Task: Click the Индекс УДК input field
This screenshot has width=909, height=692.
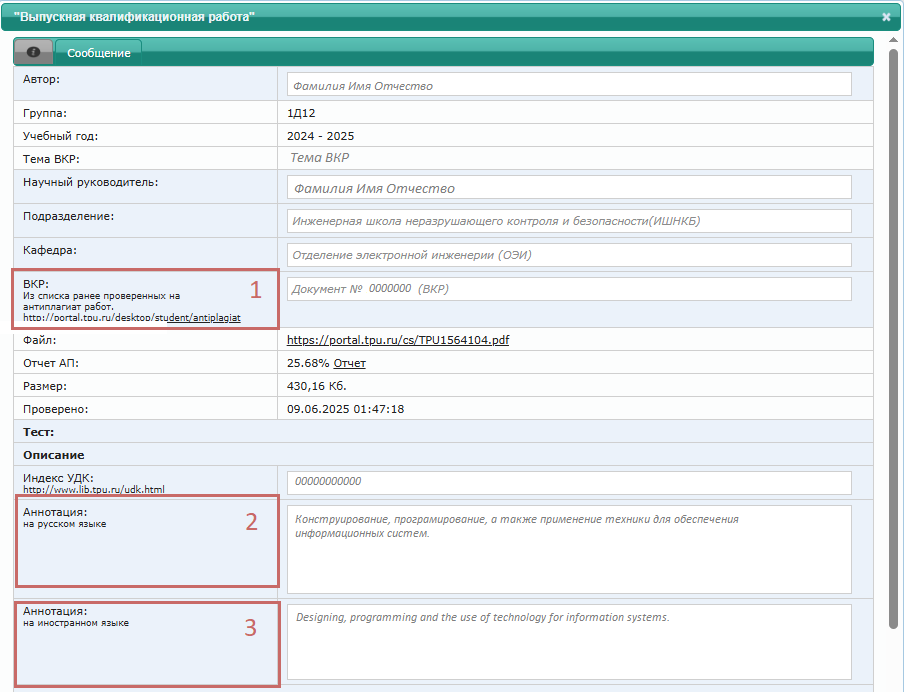Action: (569, 482)
